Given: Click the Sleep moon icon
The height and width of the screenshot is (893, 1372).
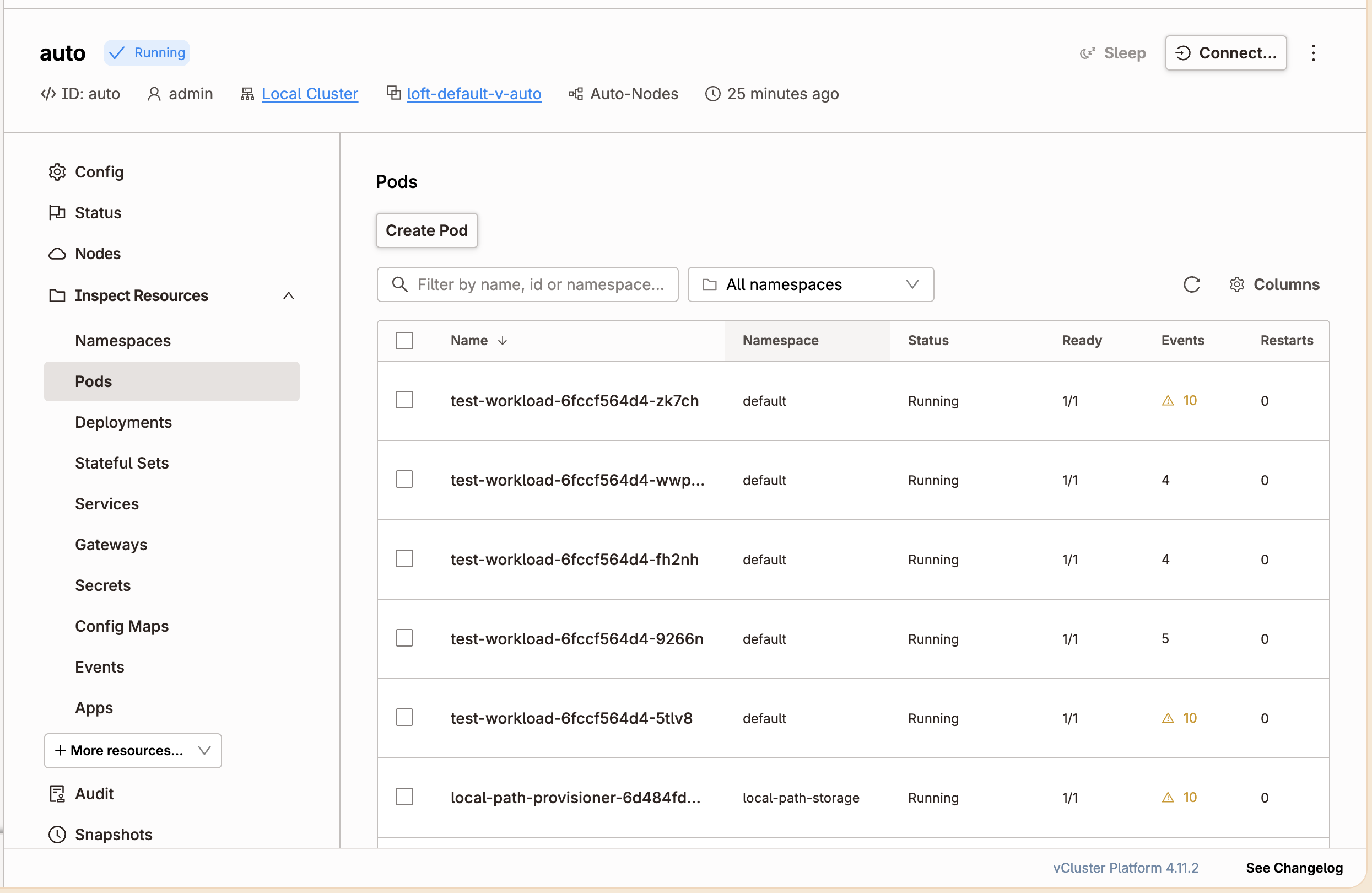Looking at the screenshot, I should tap(1087, 53).
